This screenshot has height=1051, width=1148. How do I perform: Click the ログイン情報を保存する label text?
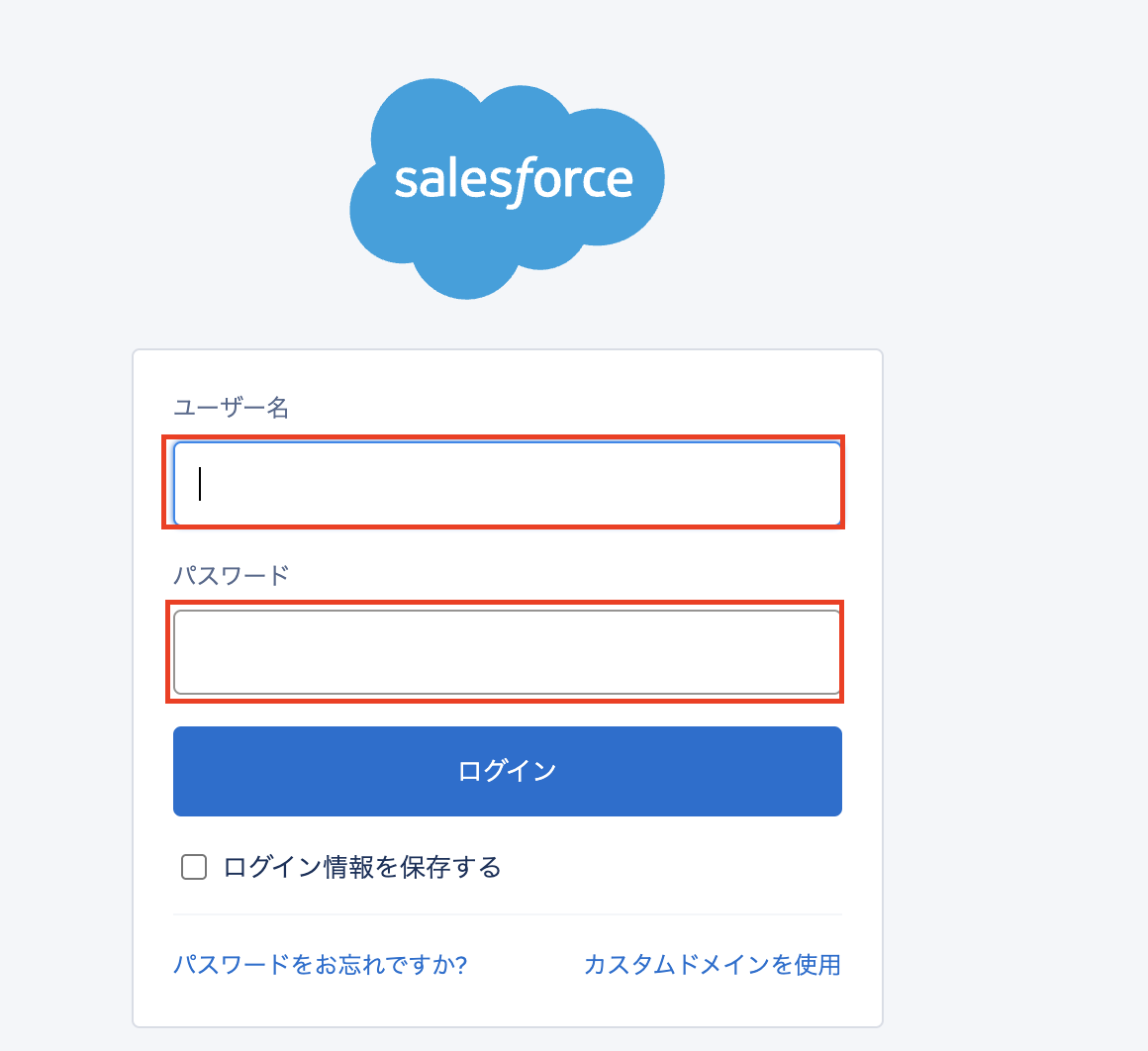[x=362, y=868]
